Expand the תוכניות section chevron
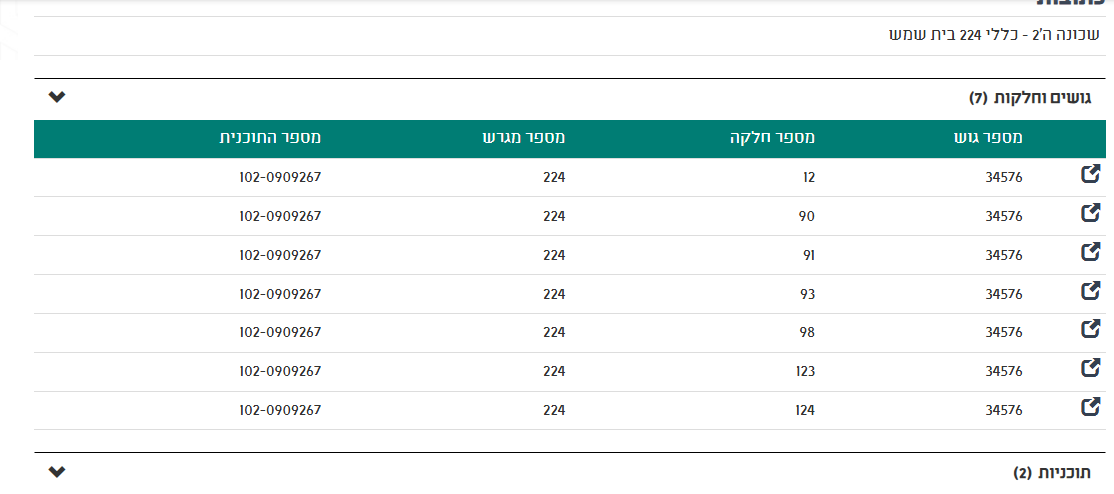The height and width of the screenshot is (494, 1114). coord(57,471)
